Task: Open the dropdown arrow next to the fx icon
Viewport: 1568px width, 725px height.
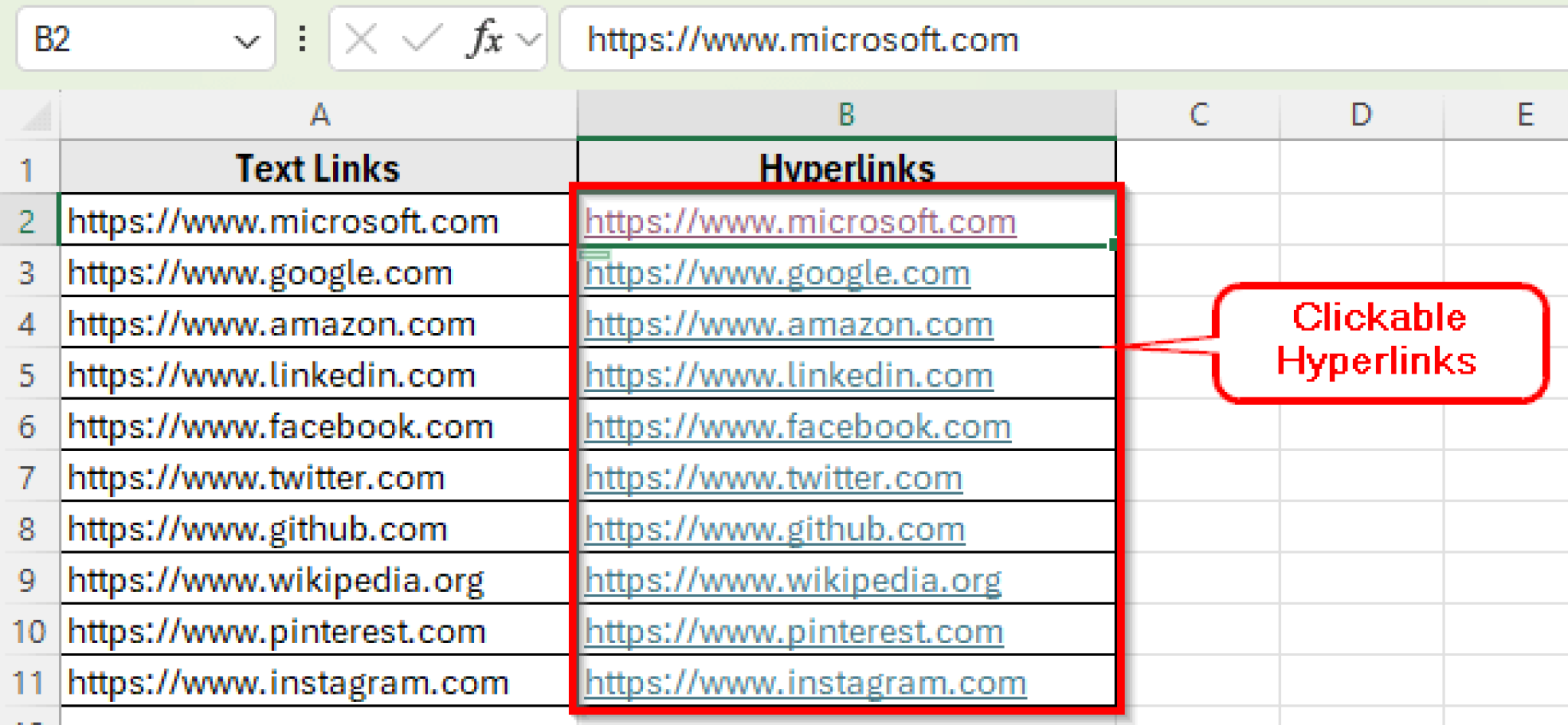Action: tap(528, 40)
